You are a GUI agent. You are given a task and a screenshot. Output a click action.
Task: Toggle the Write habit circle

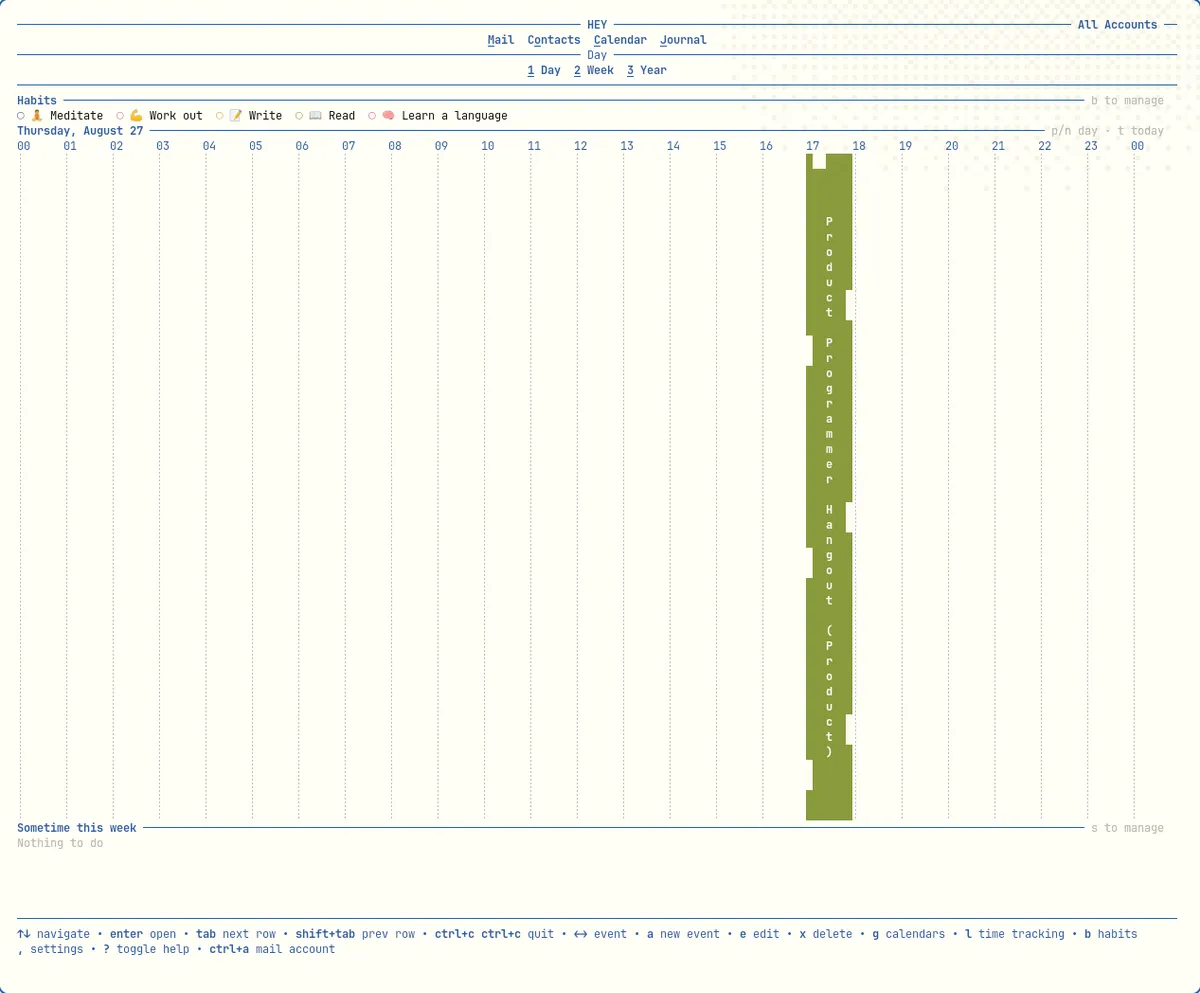(220, 116)
